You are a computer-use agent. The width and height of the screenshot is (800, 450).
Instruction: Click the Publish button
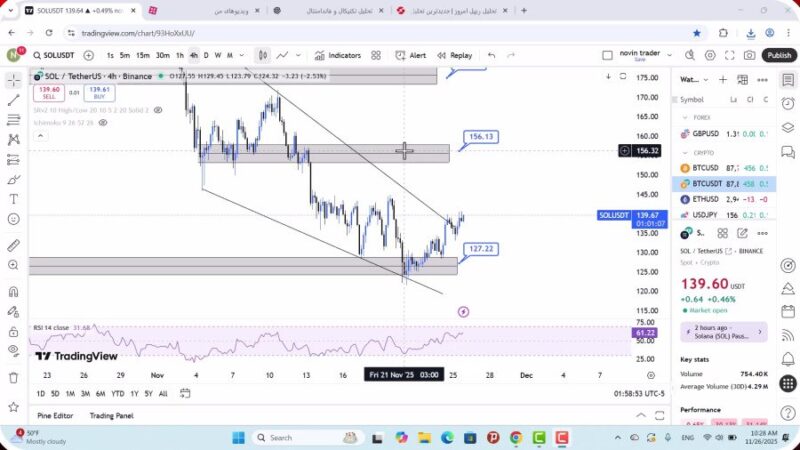[x=779, y=56]
